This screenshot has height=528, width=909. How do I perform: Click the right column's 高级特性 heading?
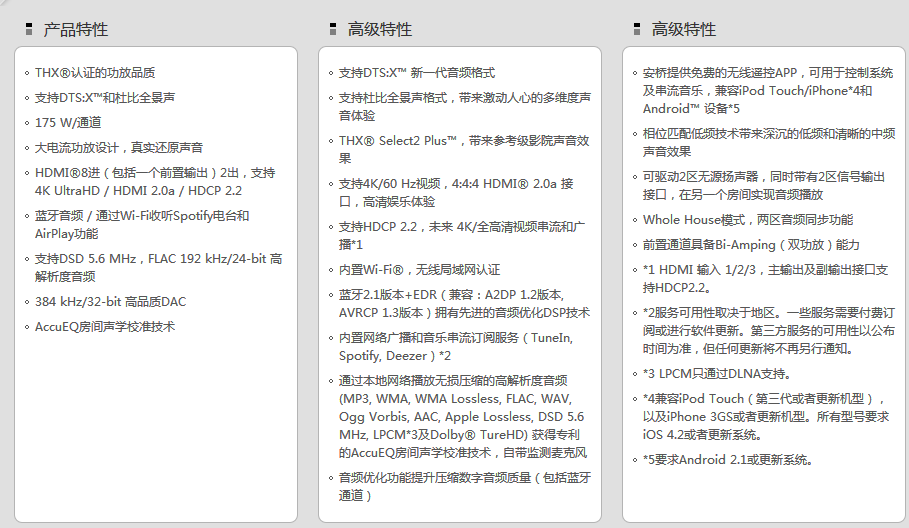point(684,29)
